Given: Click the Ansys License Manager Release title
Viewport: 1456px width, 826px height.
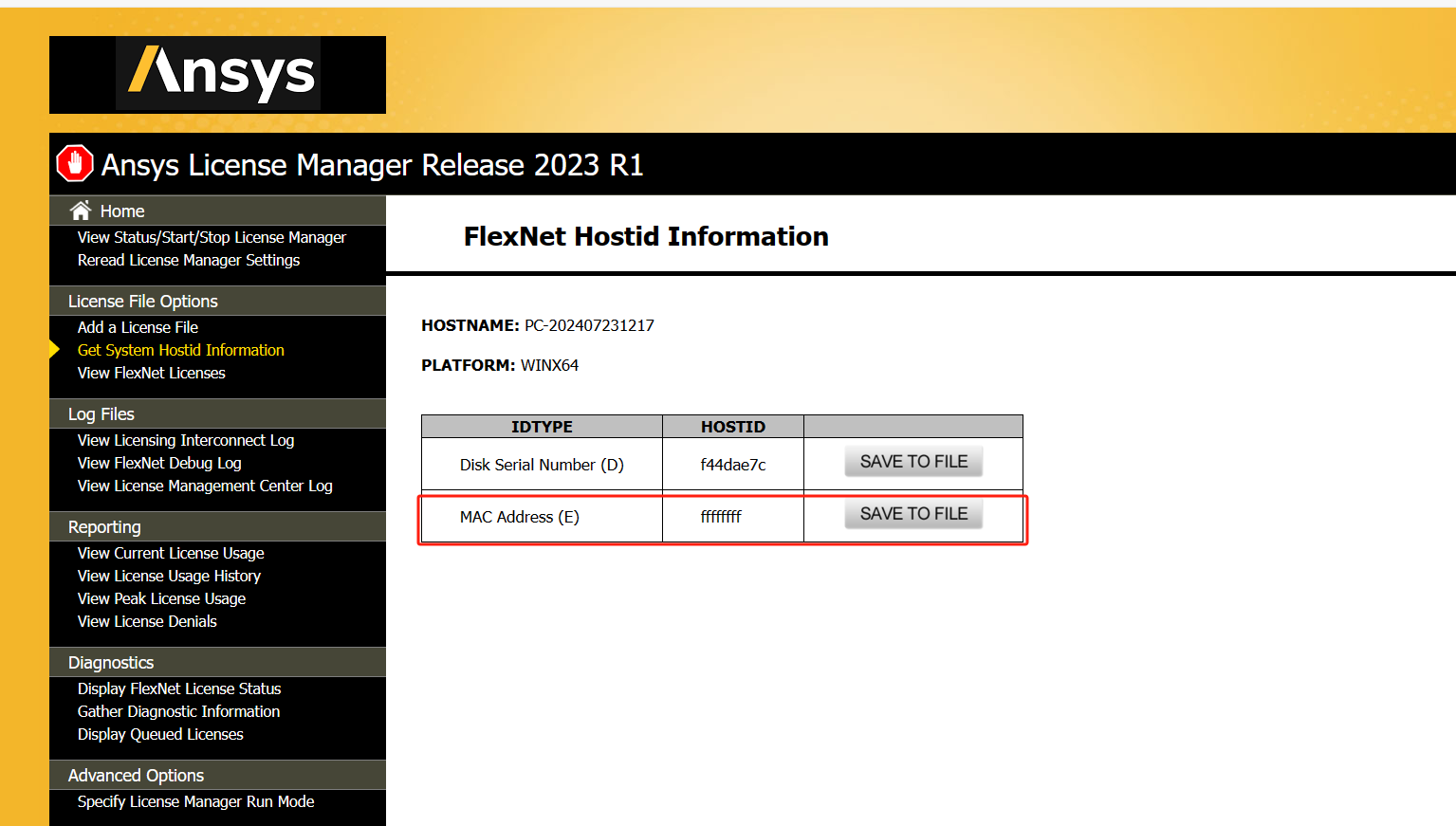Looking at the screenshot, I should (372, 165).
